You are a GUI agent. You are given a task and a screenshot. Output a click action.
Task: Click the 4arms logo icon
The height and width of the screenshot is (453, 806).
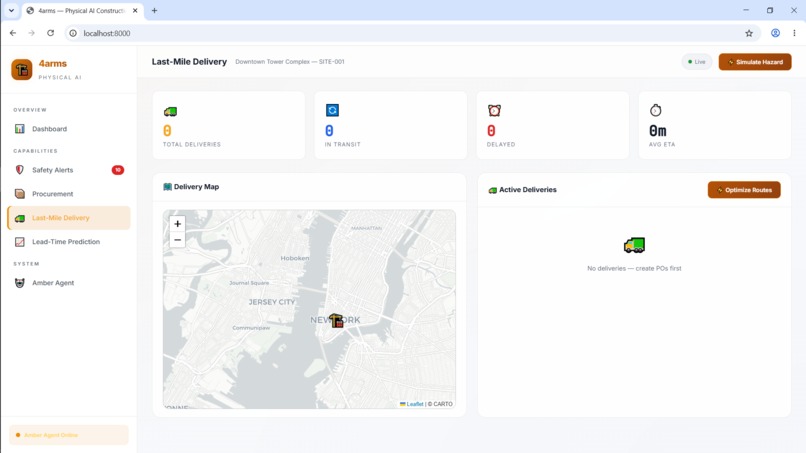coord(22,69)
